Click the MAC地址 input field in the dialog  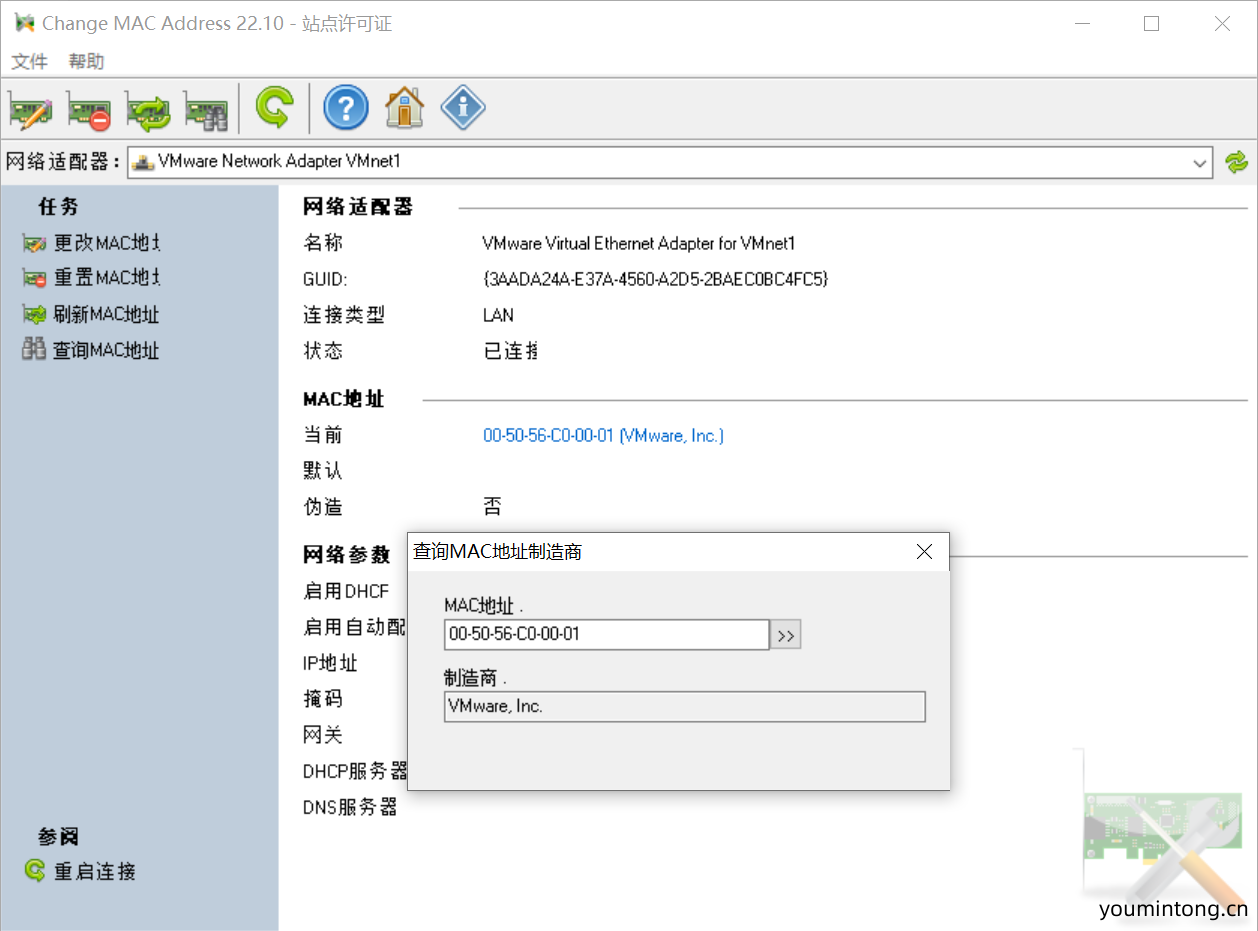(x=607, y=634)
